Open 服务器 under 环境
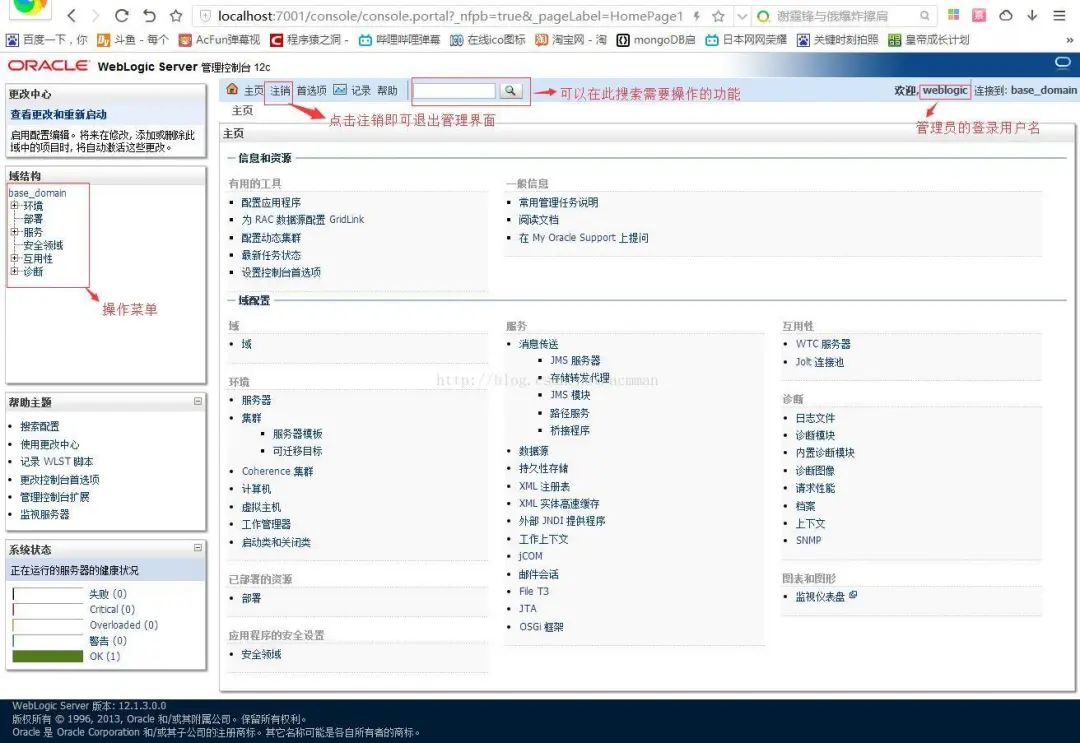Image resolution: width=1080 pixels, height=743 pixels. 256,400
